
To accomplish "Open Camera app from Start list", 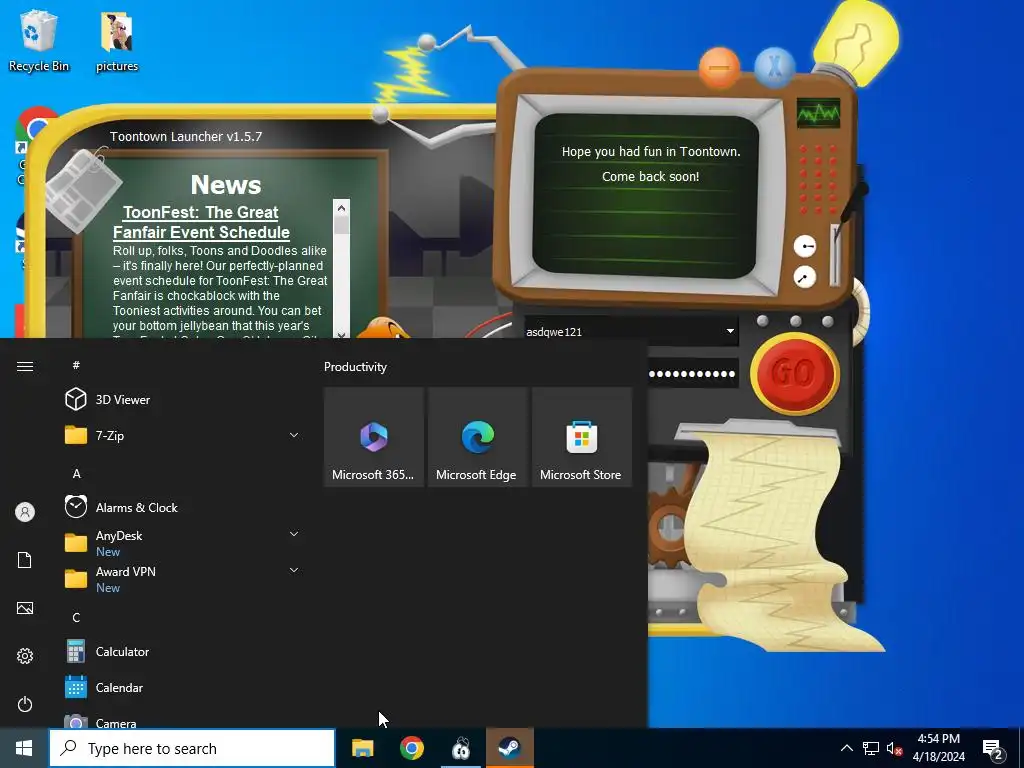I will pyautogui.click(x=180, y=721).
